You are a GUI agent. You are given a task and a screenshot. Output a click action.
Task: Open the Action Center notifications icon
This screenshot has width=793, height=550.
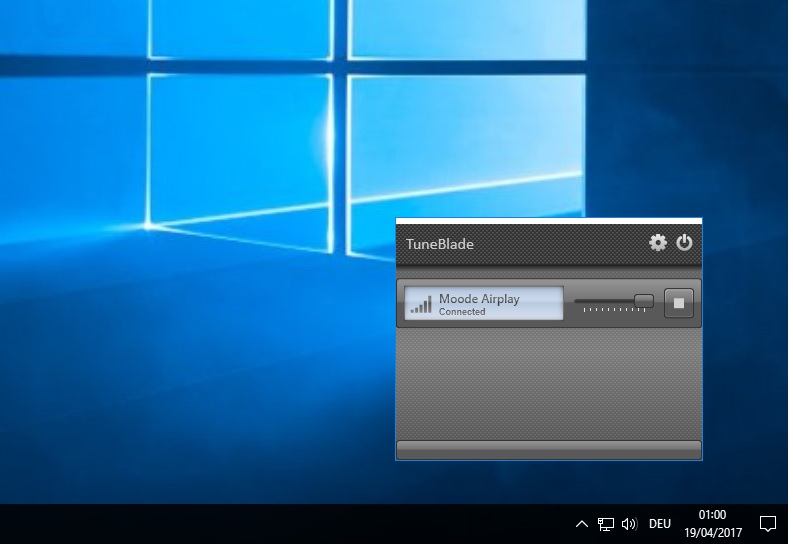pyautogui.click(x=768, y=524)
